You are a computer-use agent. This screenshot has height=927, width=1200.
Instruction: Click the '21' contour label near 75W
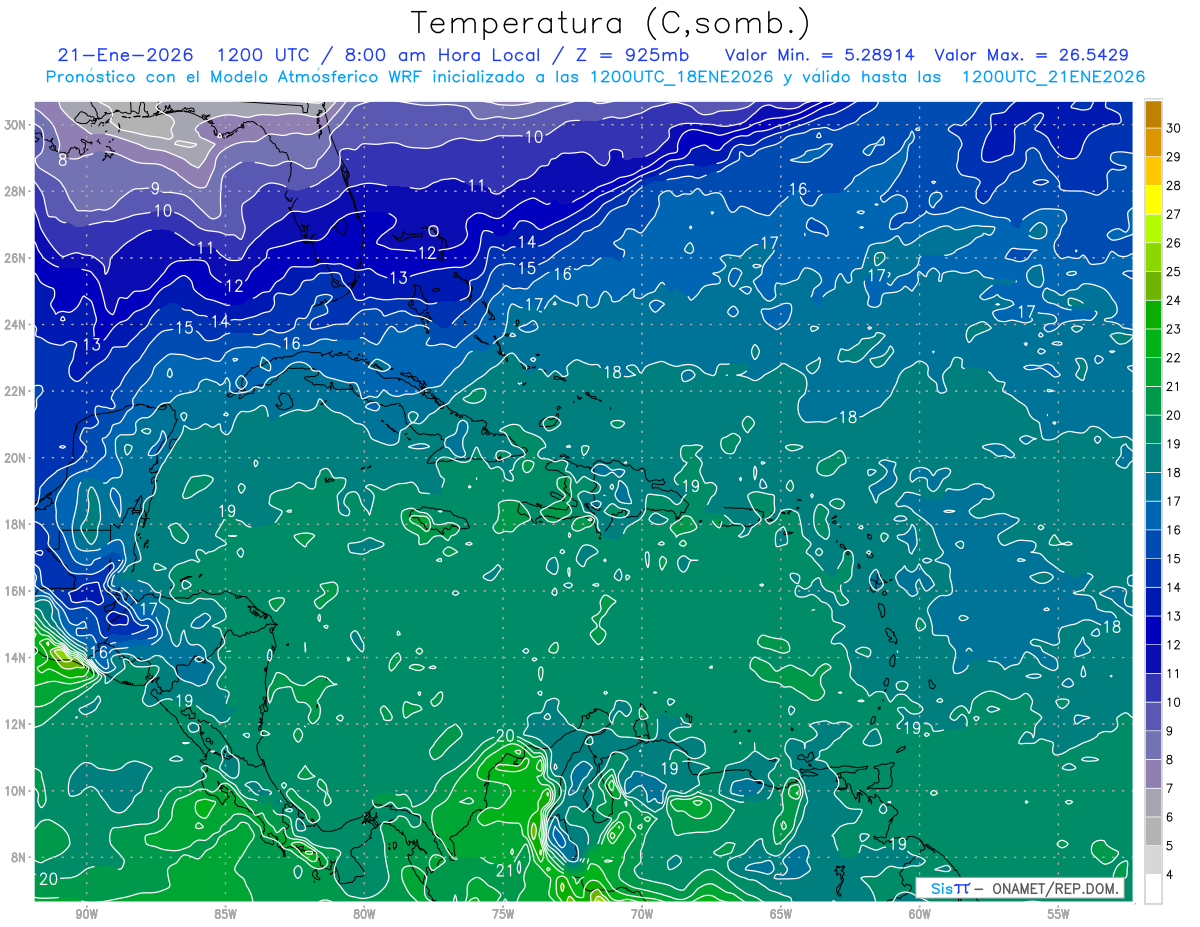(506, 871)
